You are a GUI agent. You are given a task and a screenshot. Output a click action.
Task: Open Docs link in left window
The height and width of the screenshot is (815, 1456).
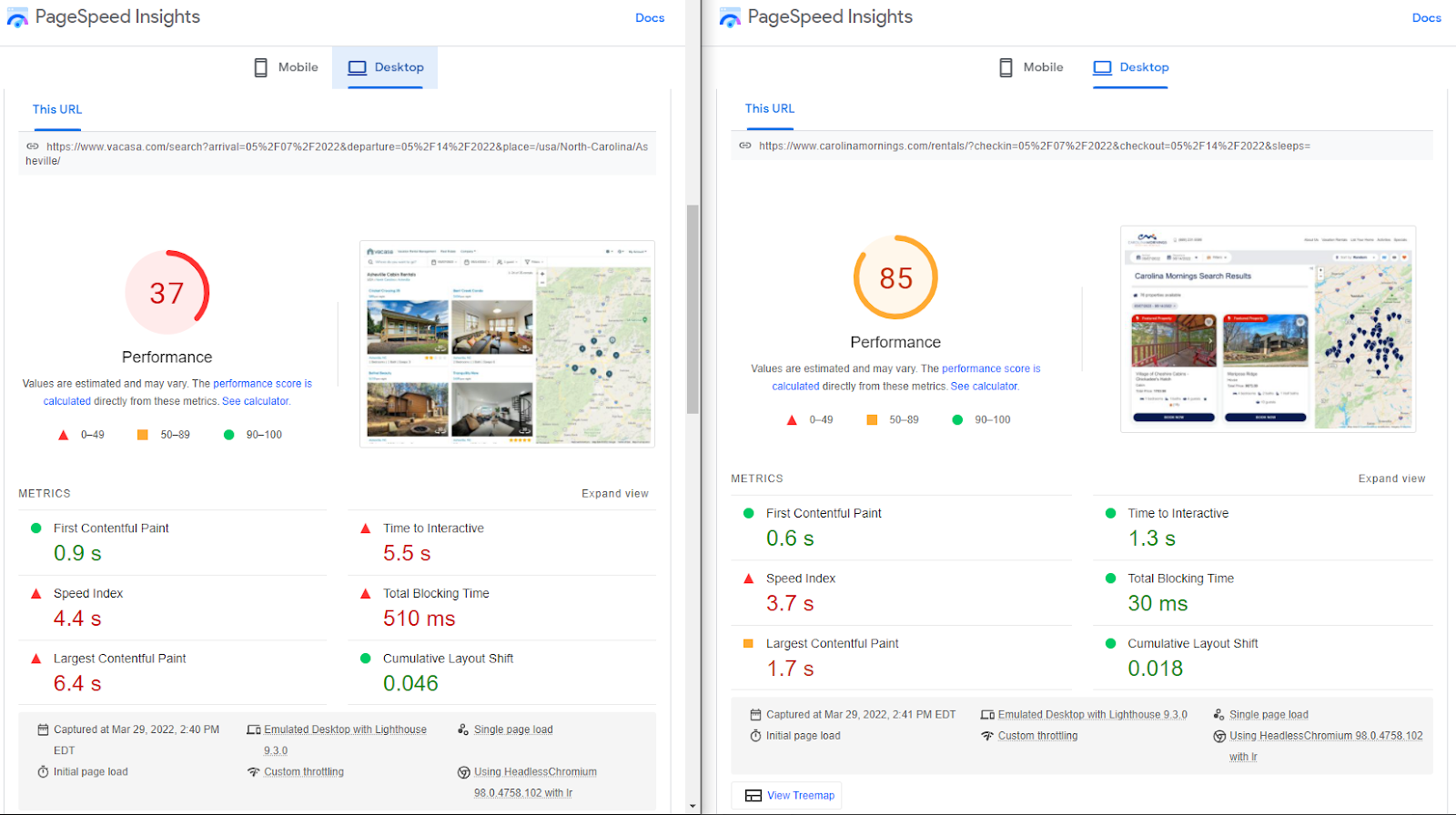point(650,18)
